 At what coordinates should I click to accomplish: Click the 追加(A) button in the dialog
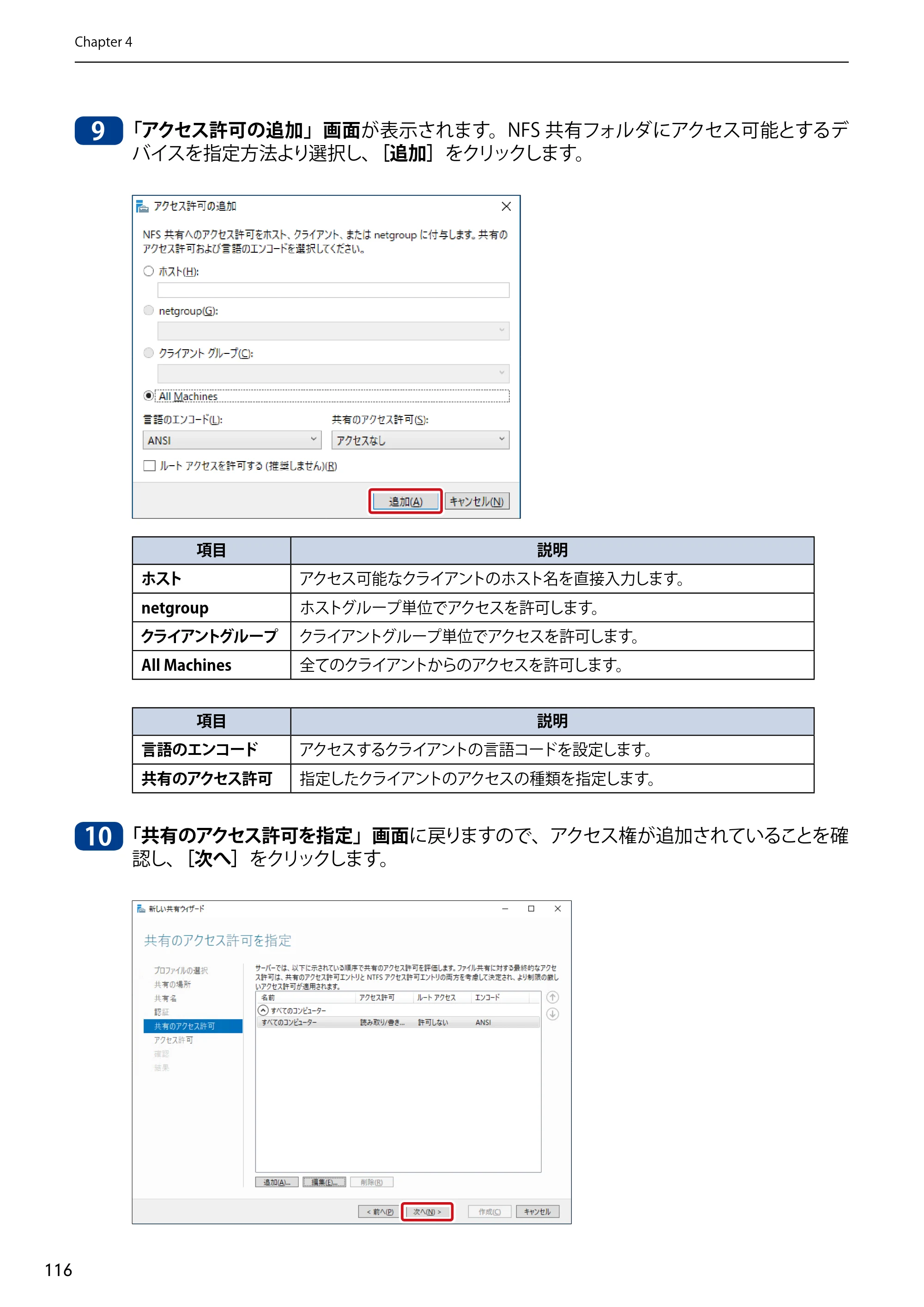(405, 502)
